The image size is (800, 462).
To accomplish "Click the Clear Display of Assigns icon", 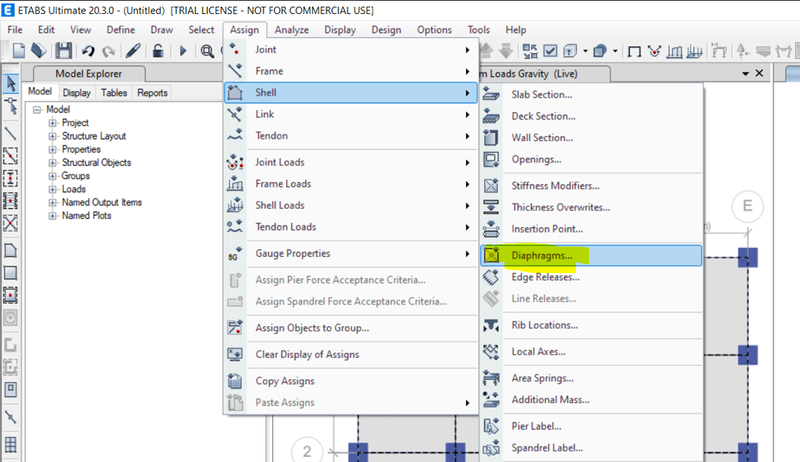I will (235, 354).
